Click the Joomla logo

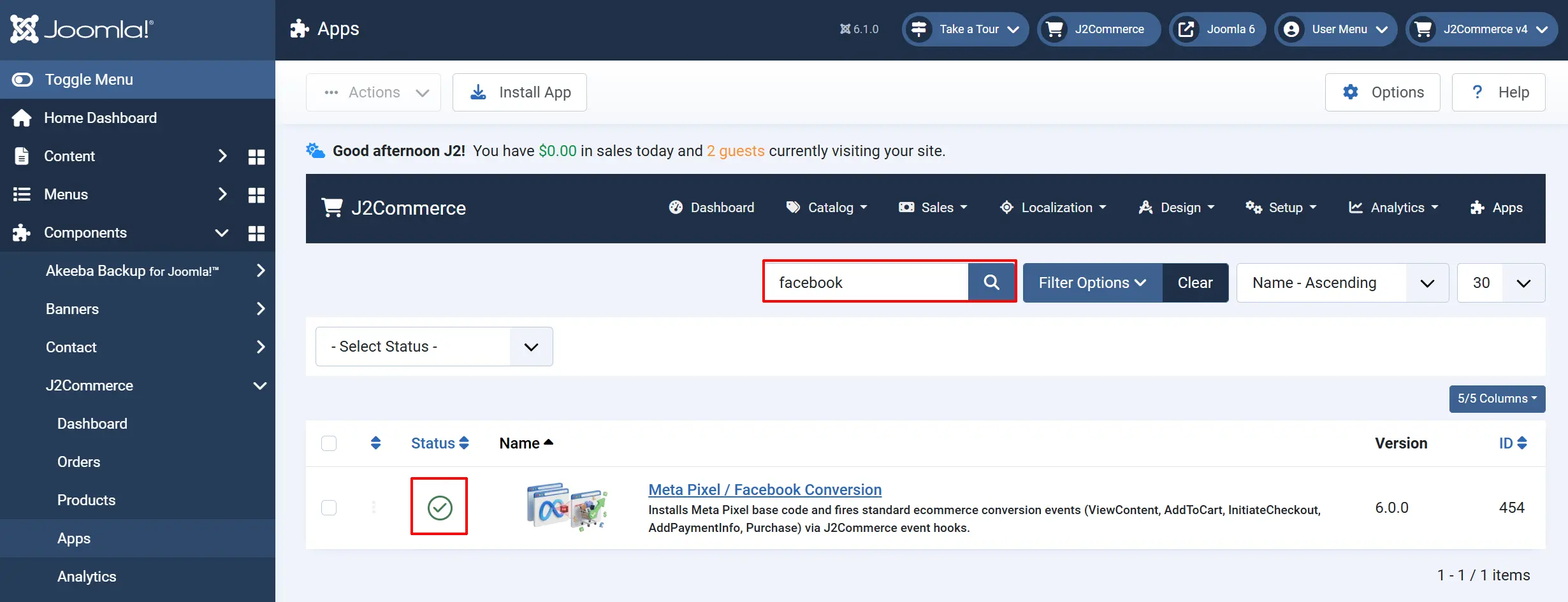(x=82, y=29)
